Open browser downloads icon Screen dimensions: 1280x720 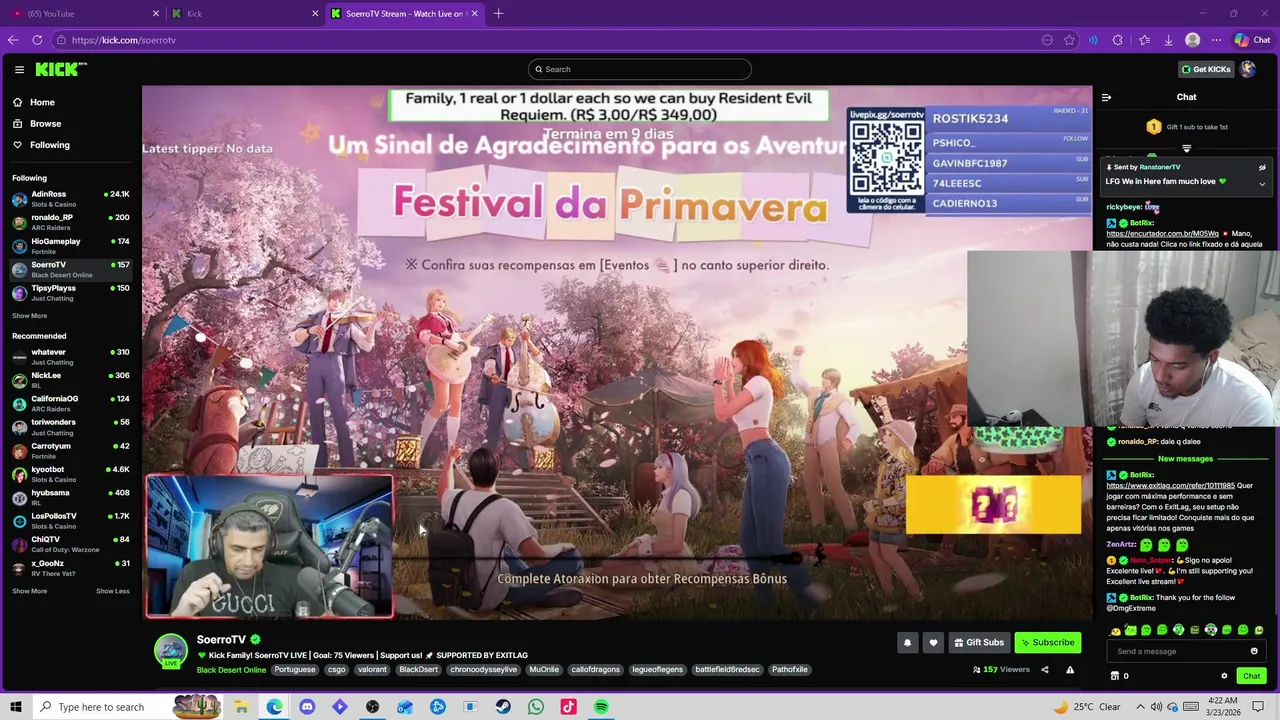click(1168, 40)
